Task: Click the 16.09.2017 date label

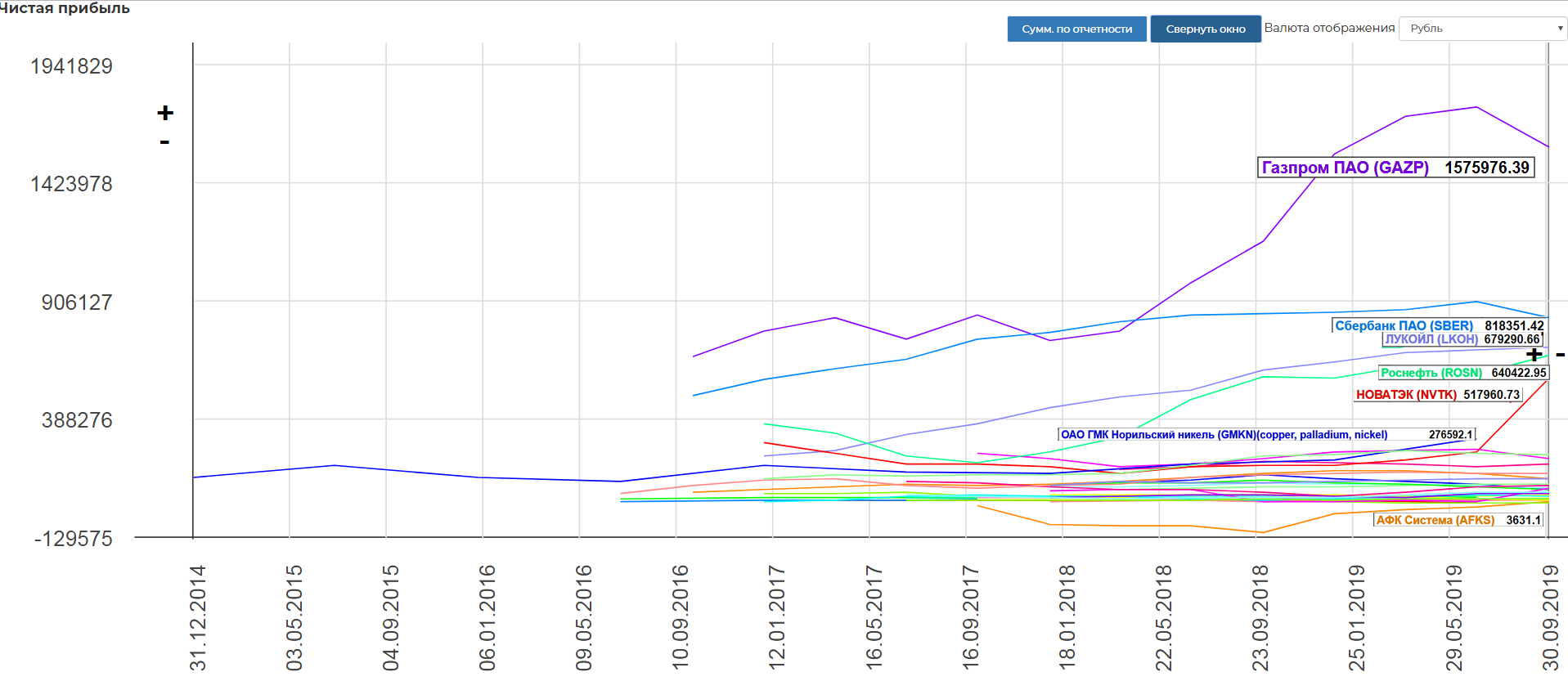Action: 970,618
